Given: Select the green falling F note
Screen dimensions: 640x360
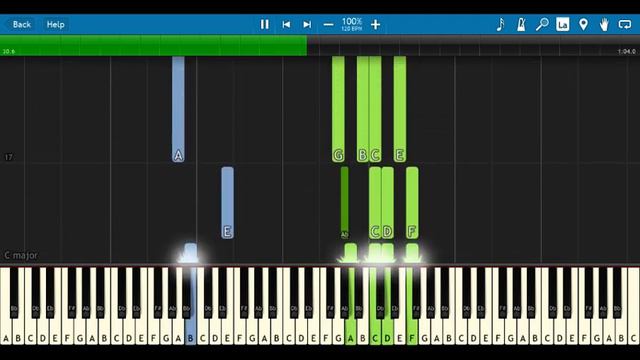Looking at the screenshot, I should (412, 203).
